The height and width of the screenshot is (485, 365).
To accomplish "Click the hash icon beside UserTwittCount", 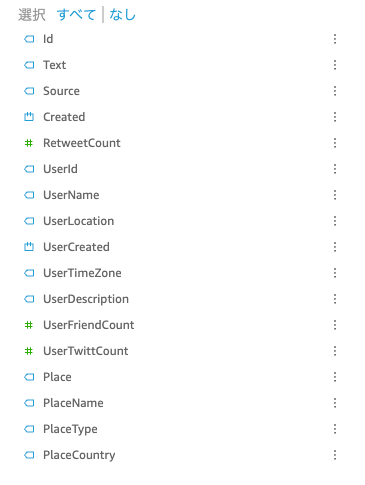I will (x=29, y=351).
